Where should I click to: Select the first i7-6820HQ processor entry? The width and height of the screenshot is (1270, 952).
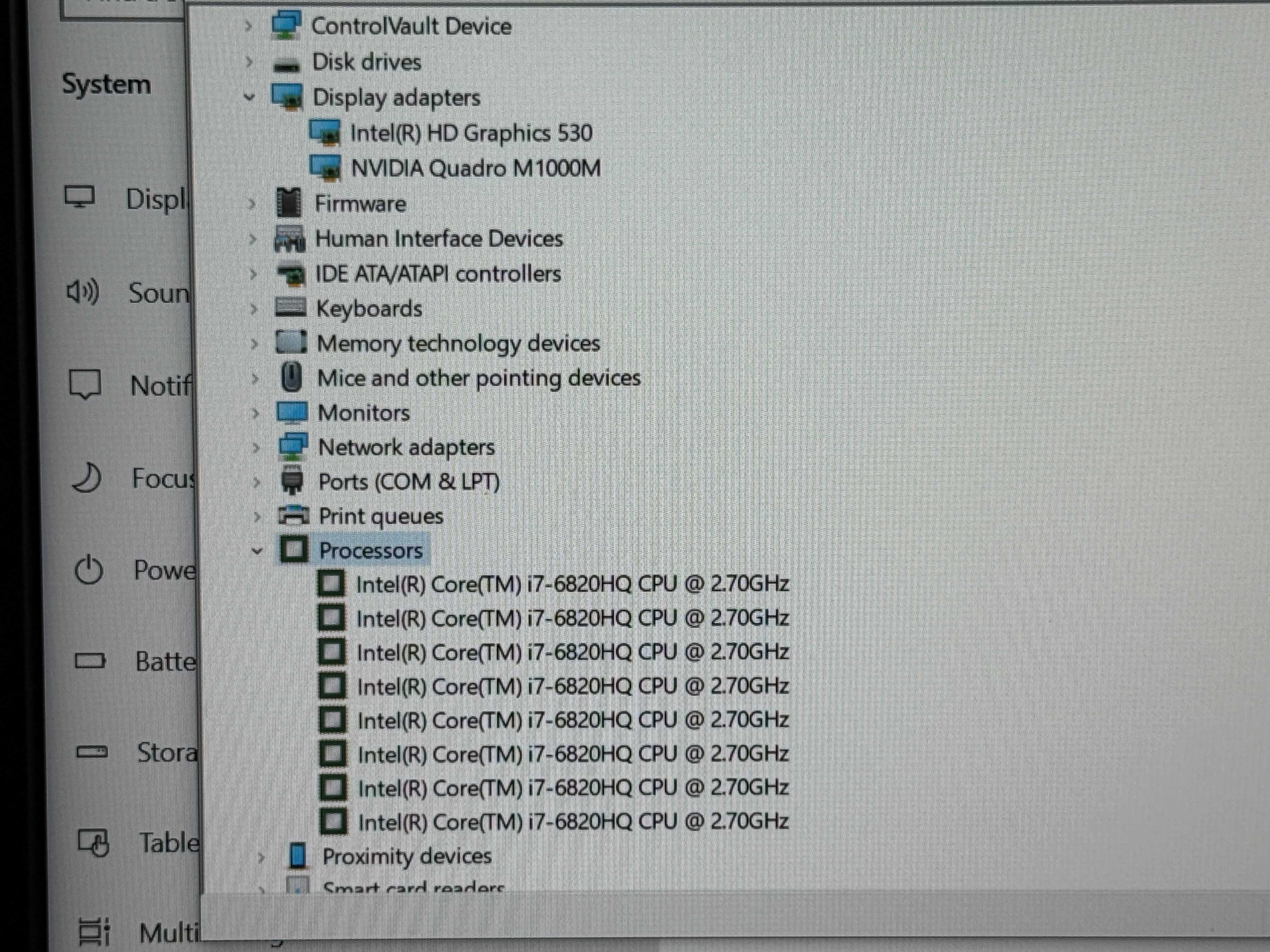(x=572, y=584)
